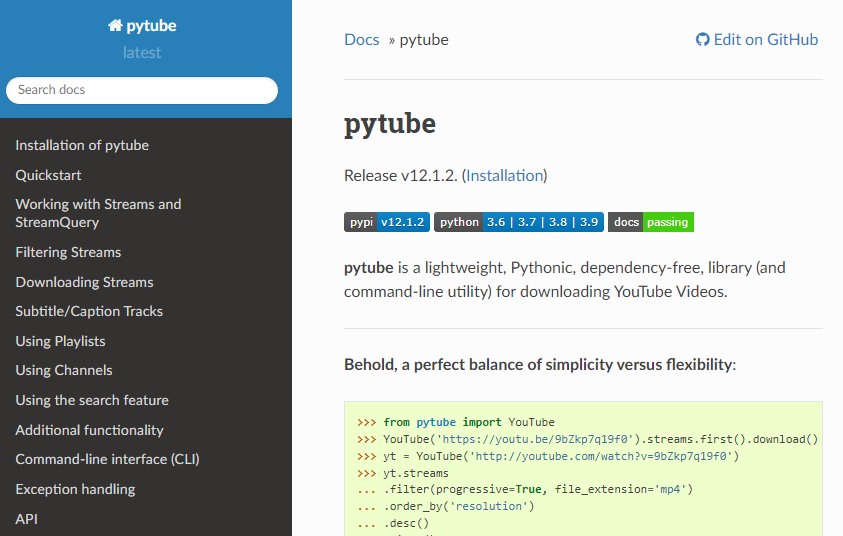Click the GitHub octocat icon

[x=702, y=39]
